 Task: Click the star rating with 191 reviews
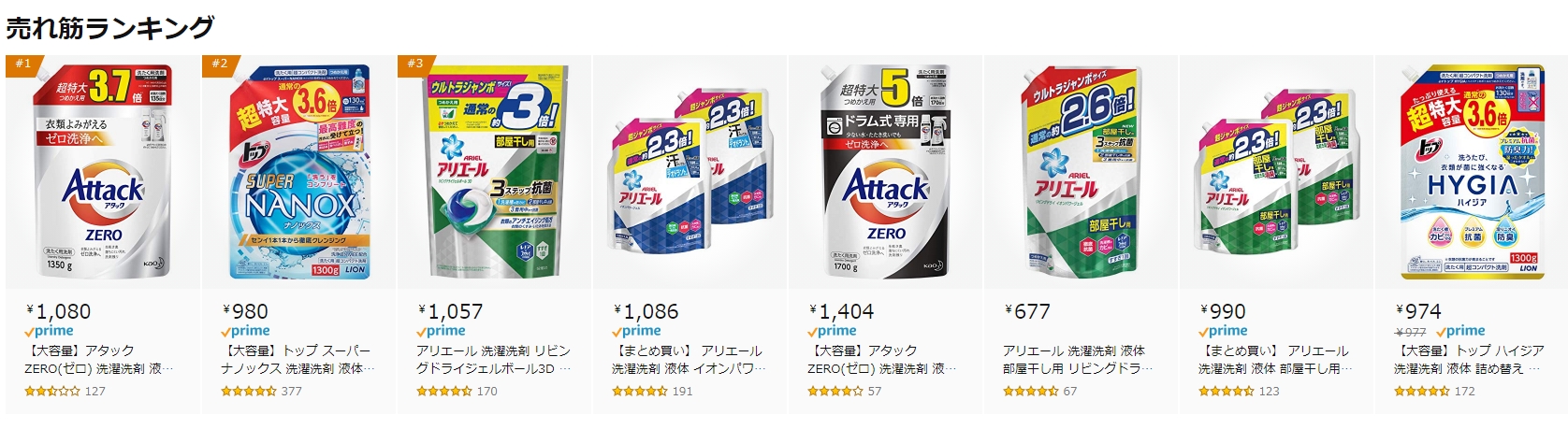640,392
